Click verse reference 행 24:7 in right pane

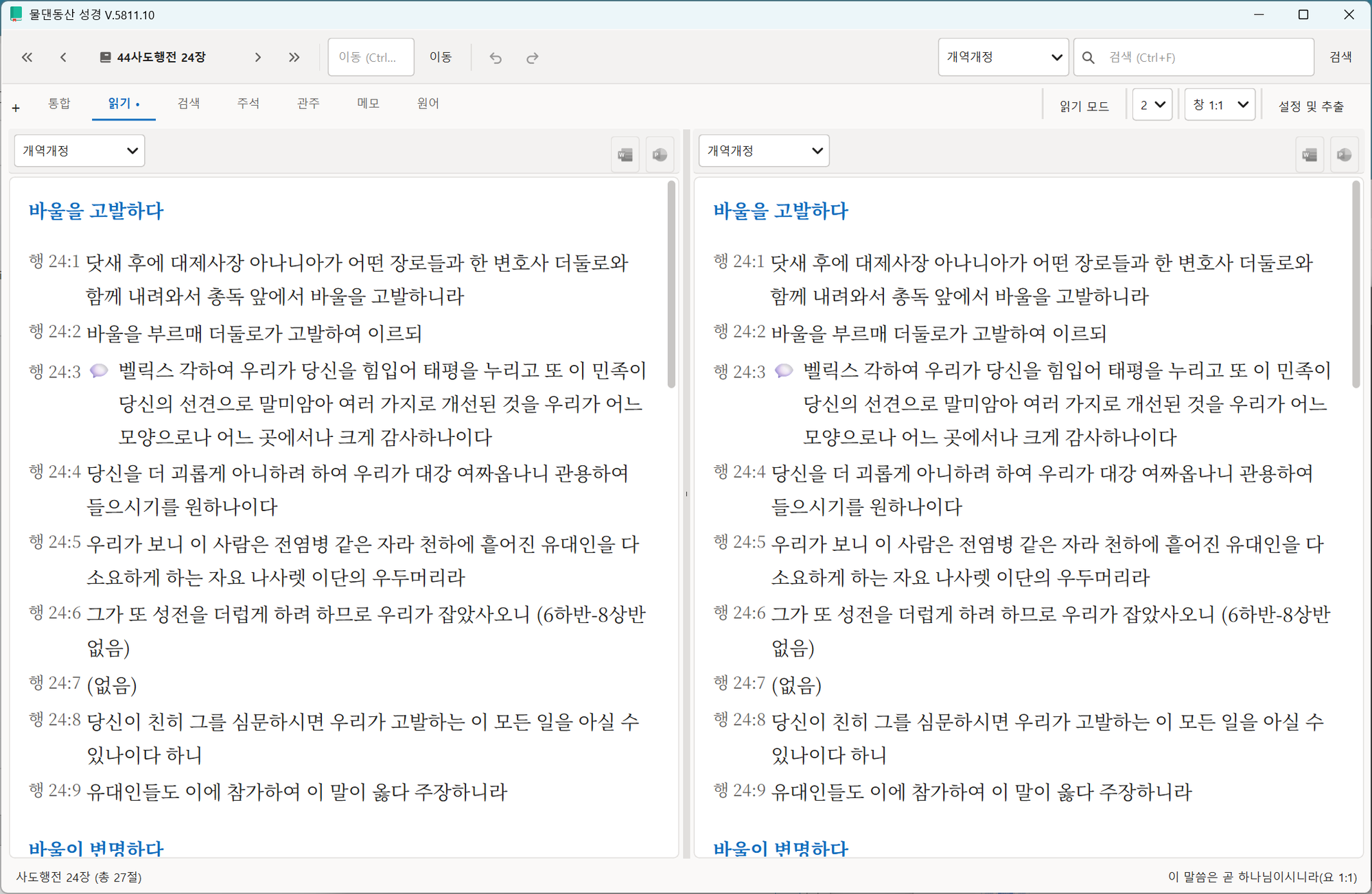pos(739,683)
